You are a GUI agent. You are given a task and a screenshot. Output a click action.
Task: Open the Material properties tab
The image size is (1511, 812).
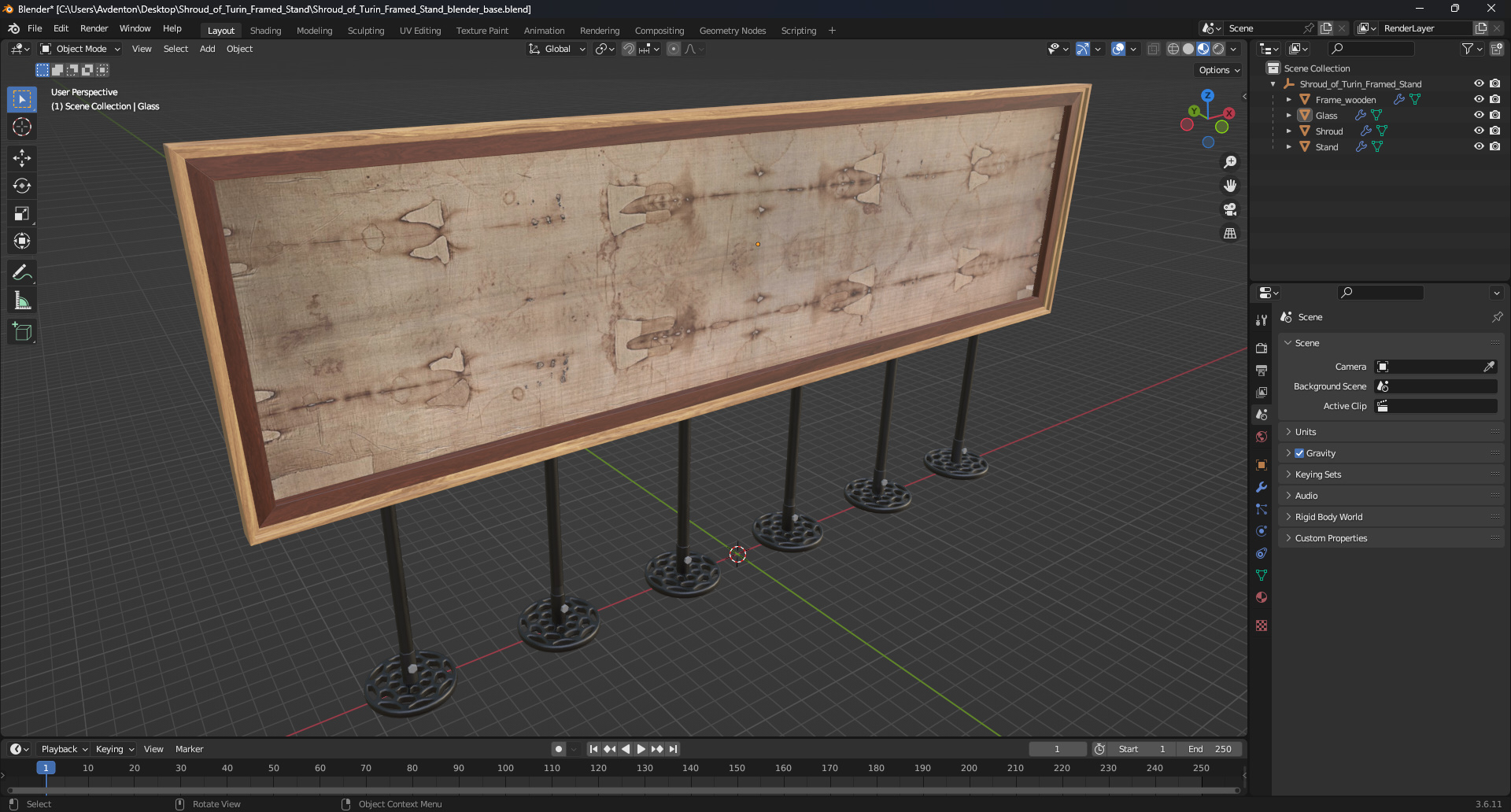click(x=1262, y=597)
